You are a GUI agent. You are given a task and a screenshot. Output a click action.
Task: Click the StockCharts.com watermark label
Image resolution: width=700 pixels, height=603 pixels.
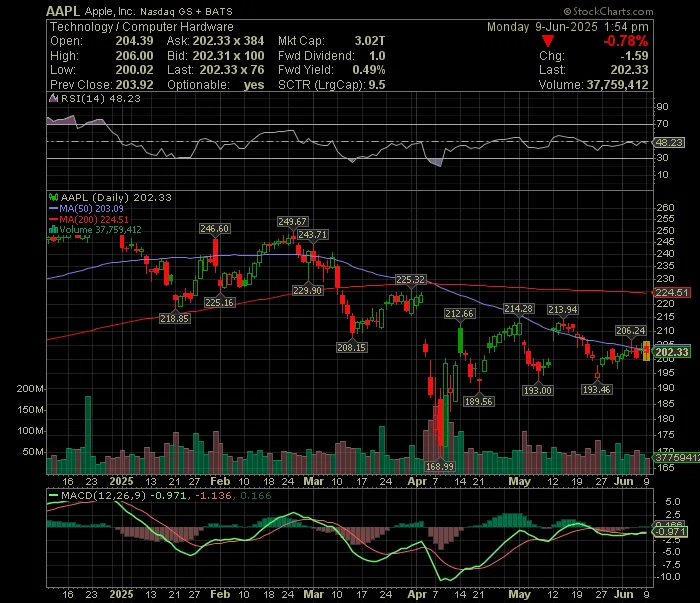tap(608, 11)
